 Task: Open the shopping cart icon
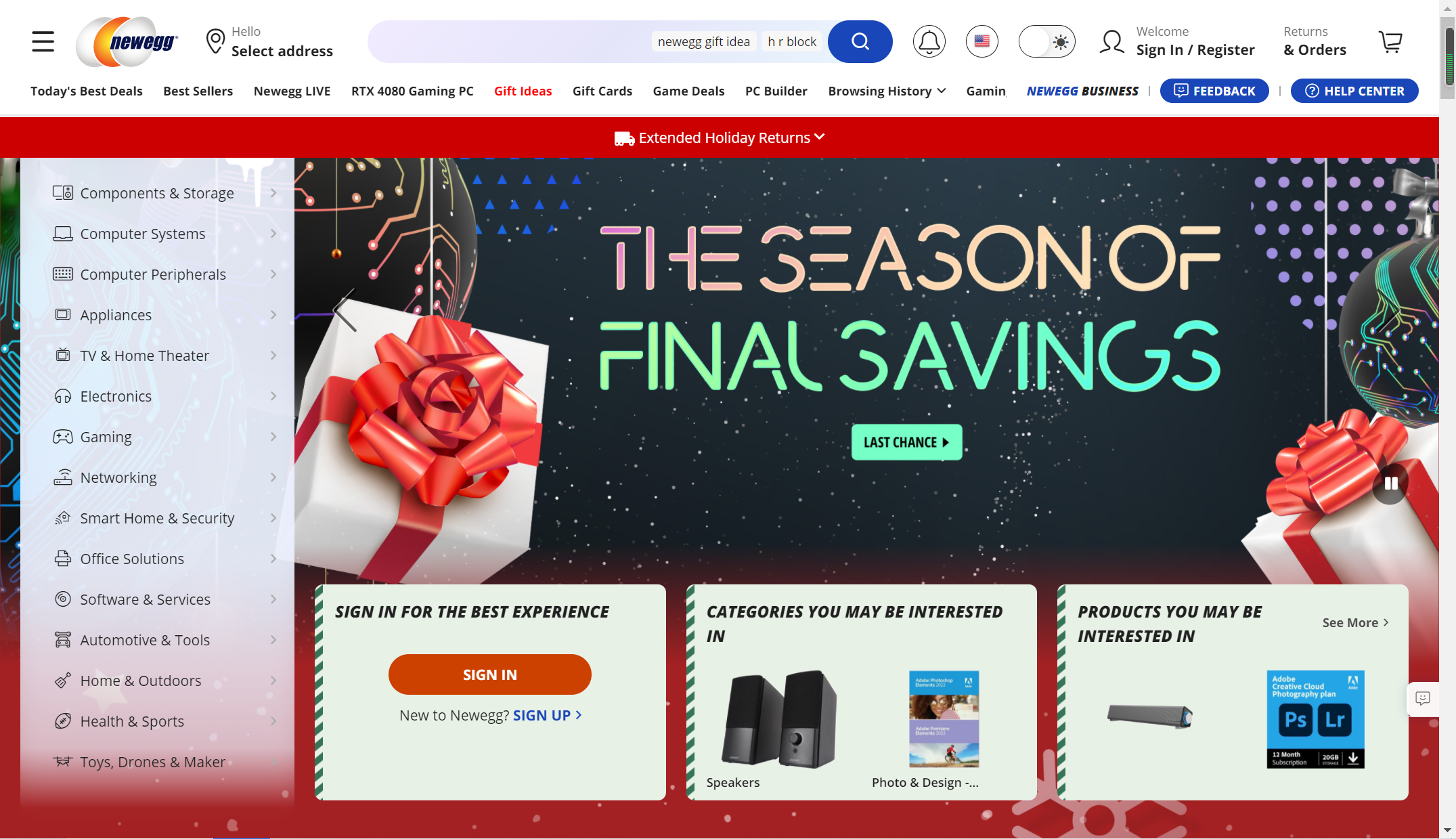(1390, 42)
